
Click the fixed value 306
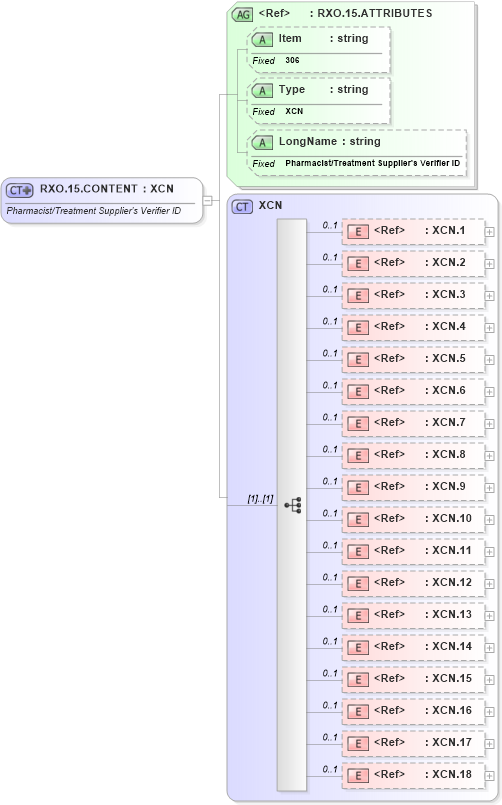[x=292, y=61]
